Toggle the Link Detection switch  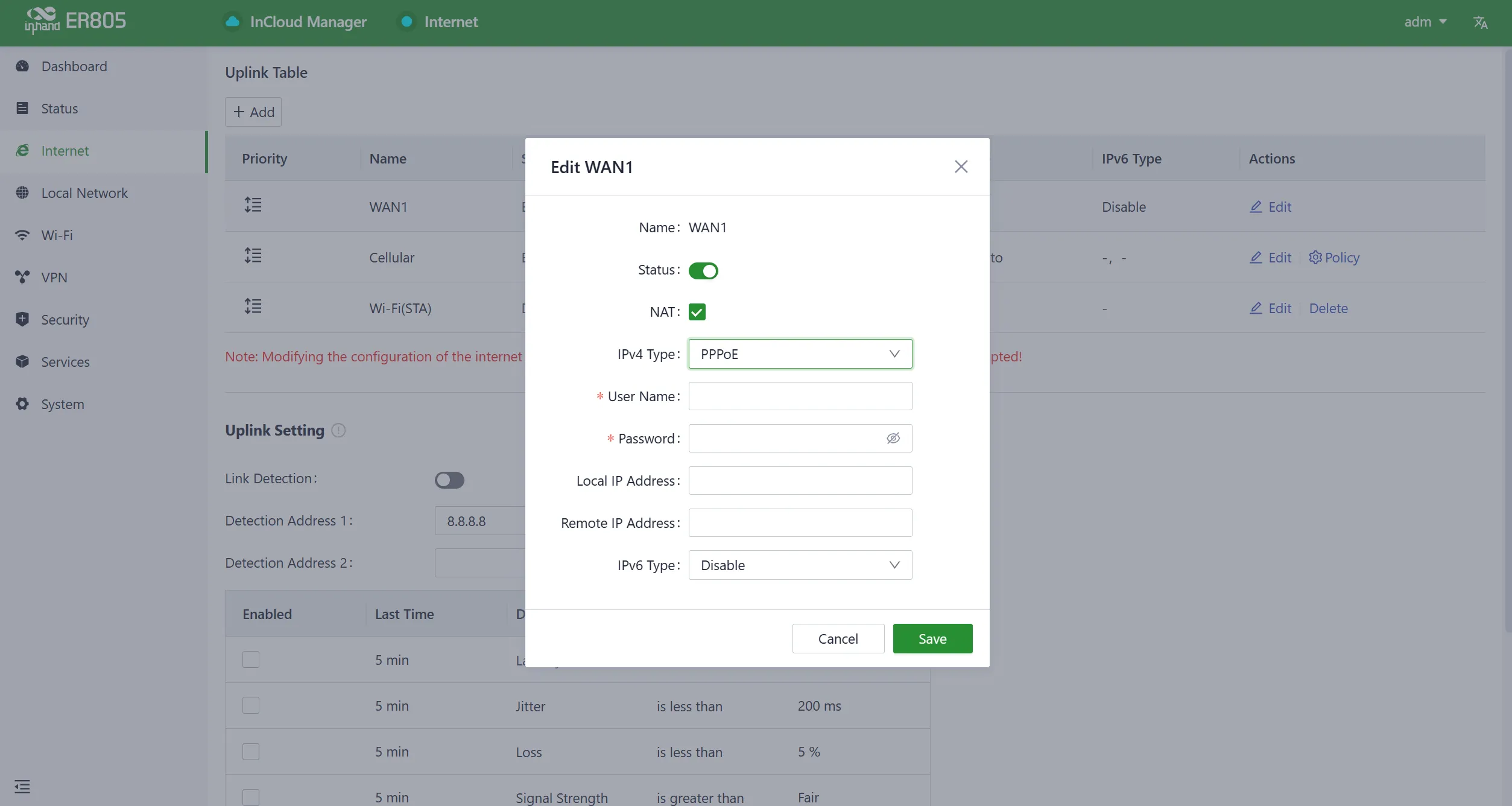tap(449, 480)
